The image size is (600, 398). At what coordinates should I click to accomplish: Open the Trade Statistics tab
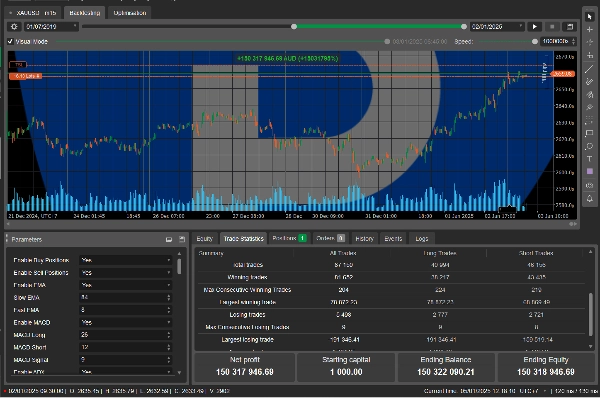tap(244, 239)
